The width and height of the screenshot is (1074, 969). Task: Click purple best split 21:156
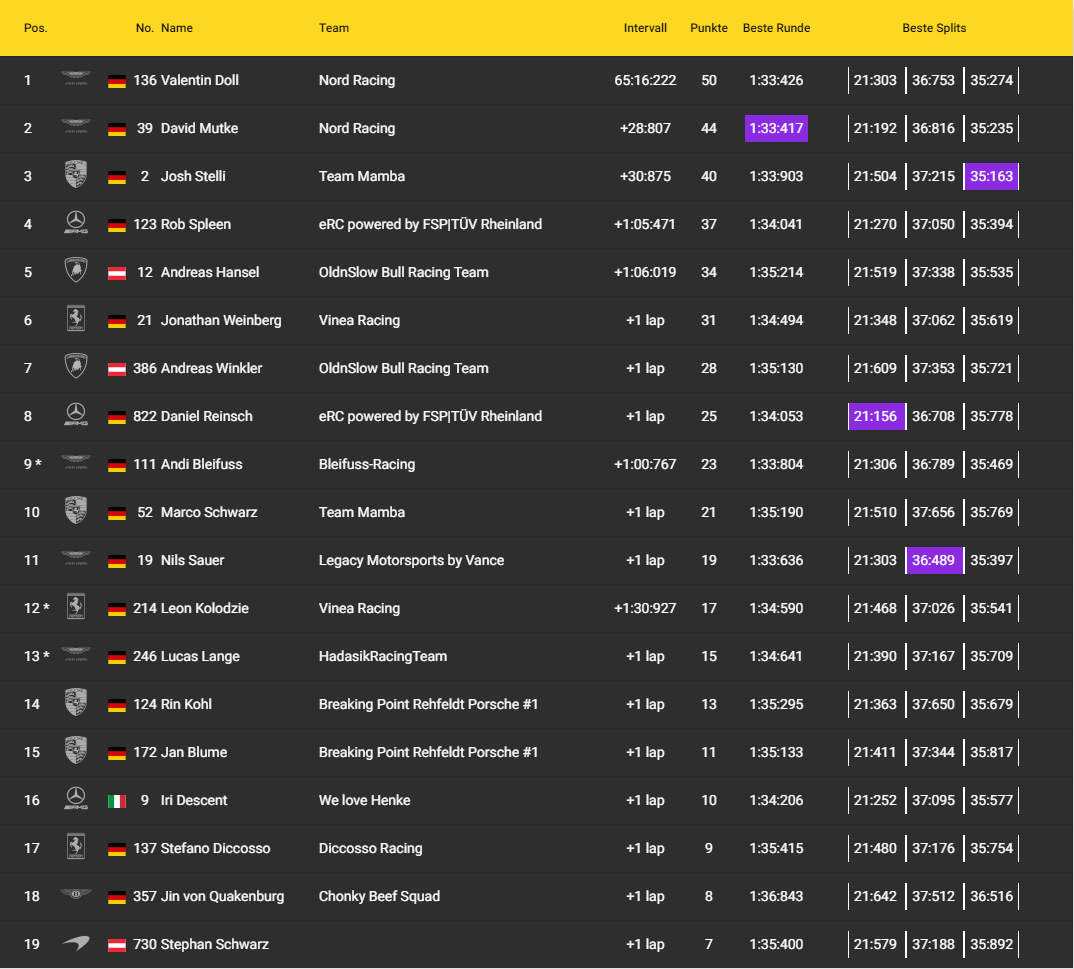click(875, 416)
